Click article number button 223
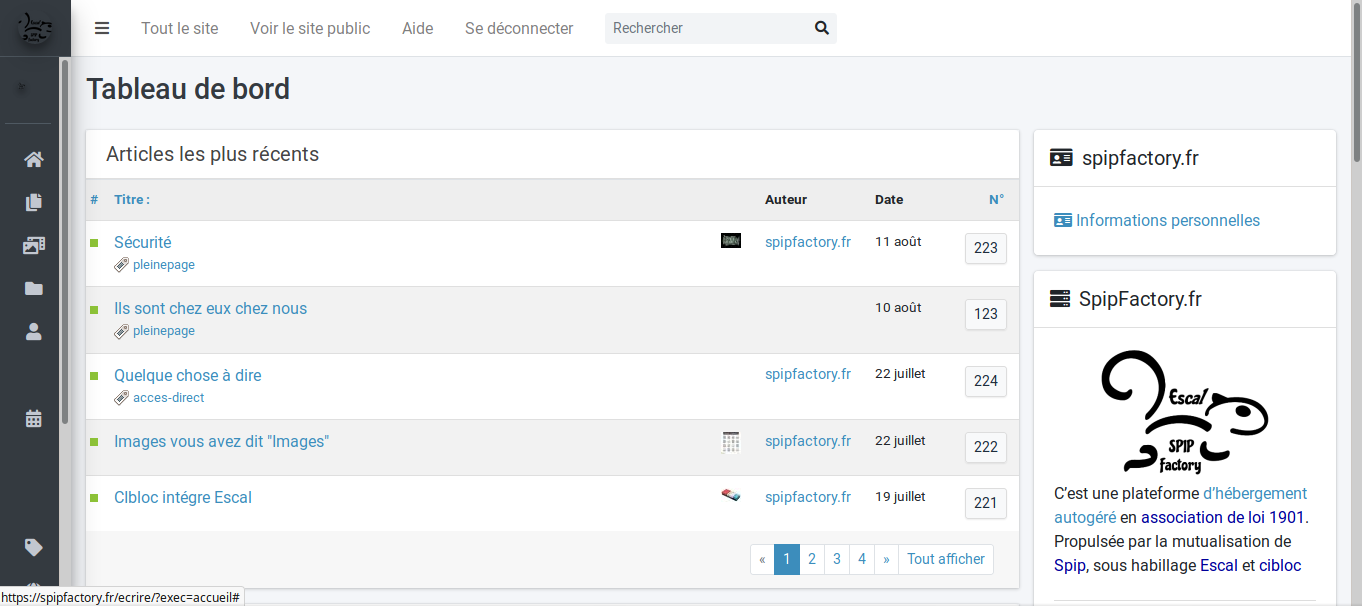Image resolution: width=1362 pixels, height=606 pixels. tap(986, 248)
